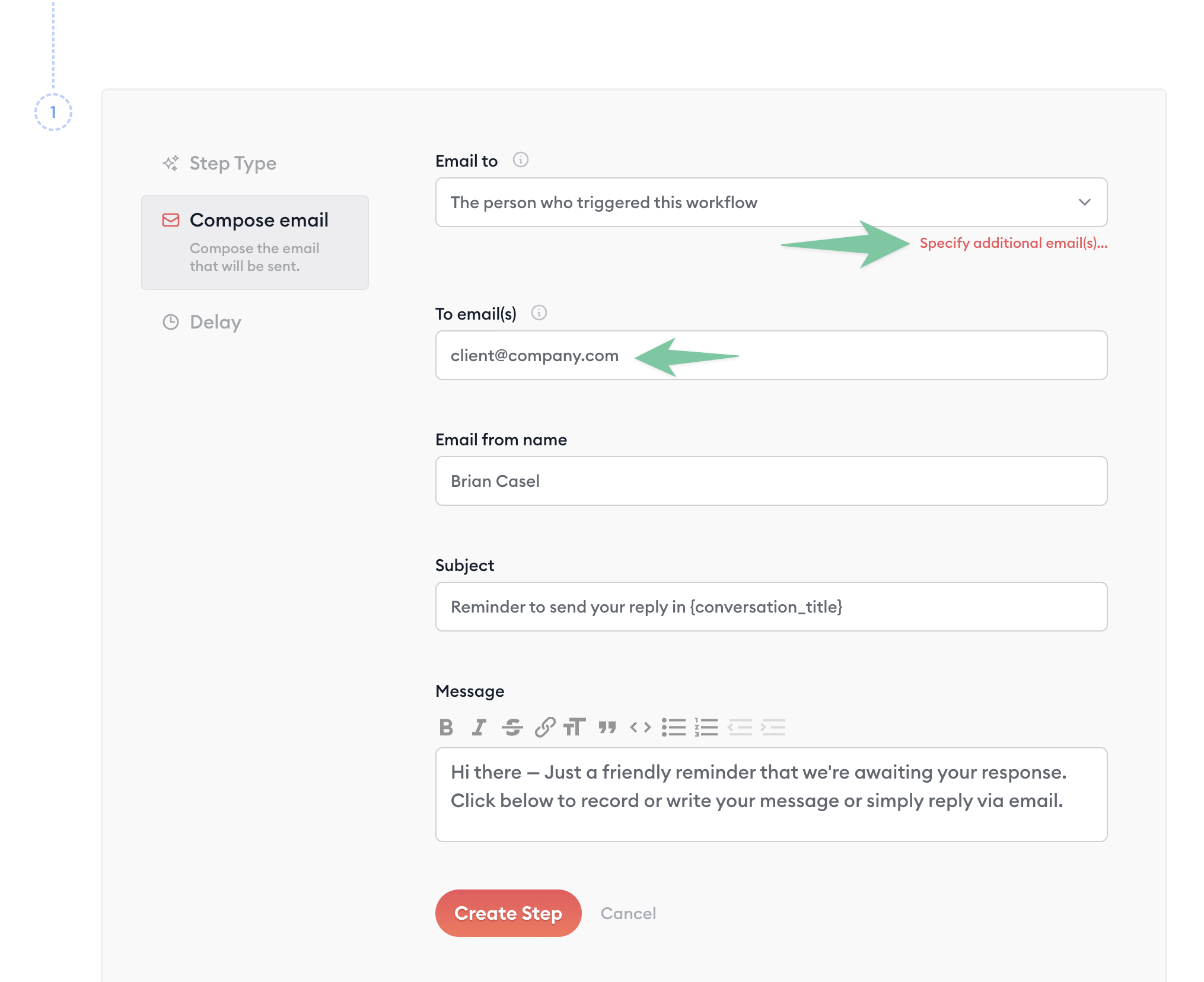Select the Delay step type
This screenshot has height=982, width=1204.
tap(215, 321)
